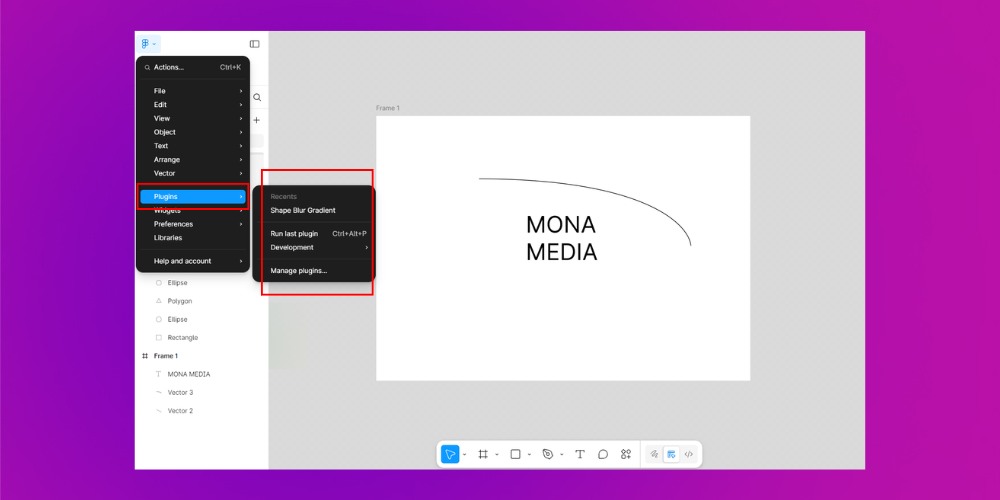Image resolution: width=1000 pixels, height=500 pixels.
Task: Click the Frame 1 label on canvas
Action: pyautogui.click(x=388, y=108)
